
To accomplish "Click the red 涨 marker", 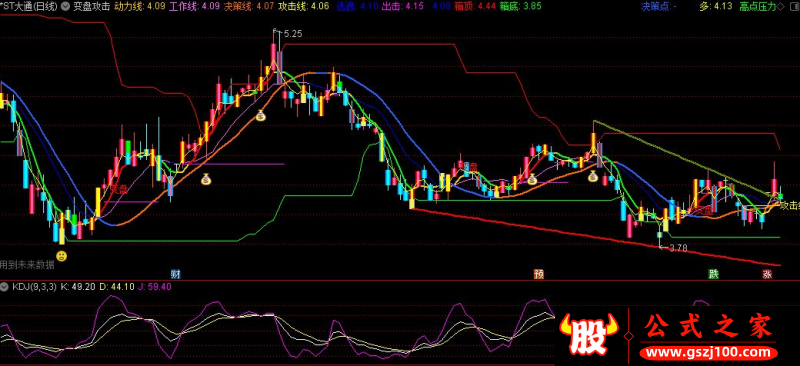I will (767, 274).
